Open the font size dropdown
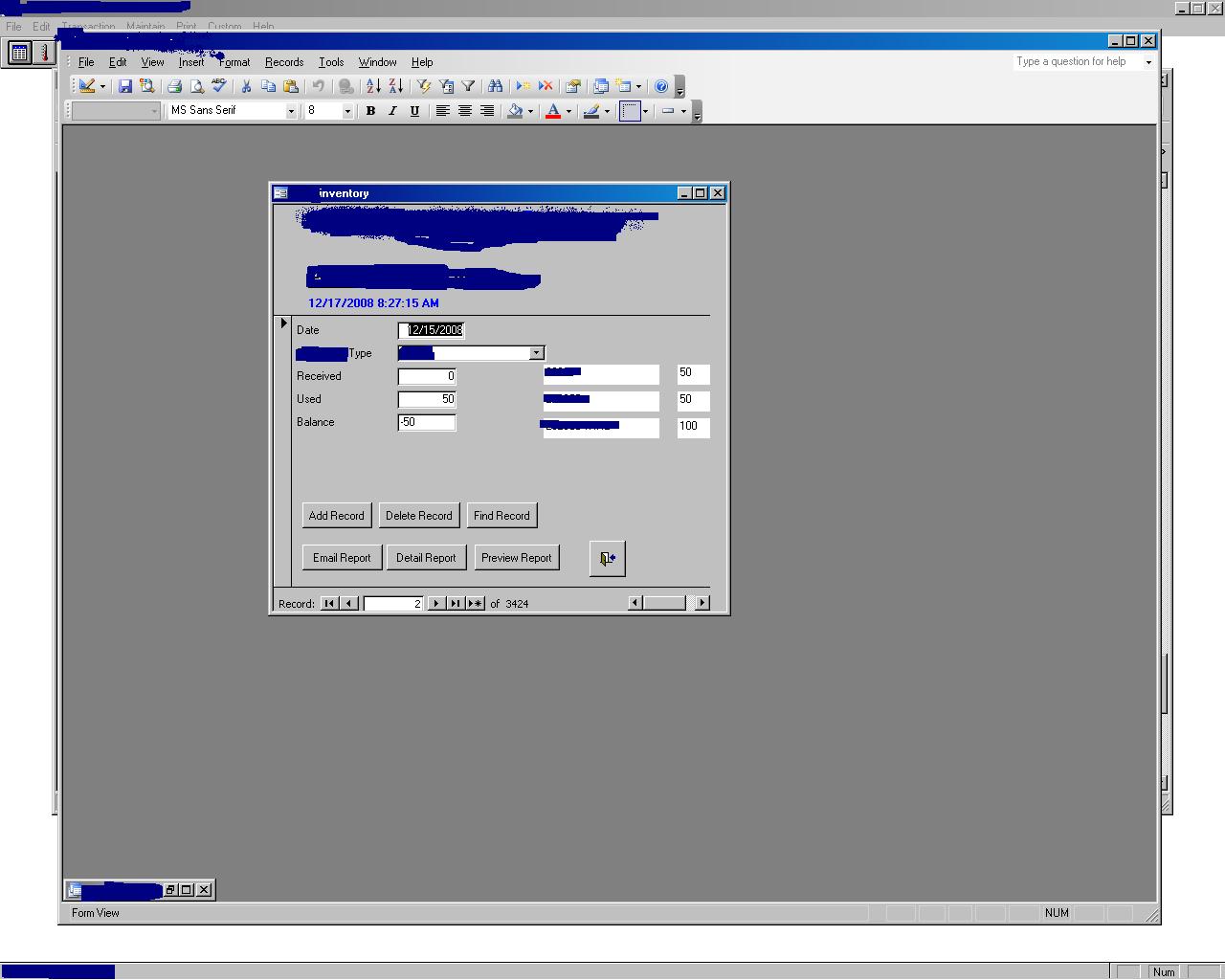This screenshot has width=1225, height=980. tap(347, 111)
